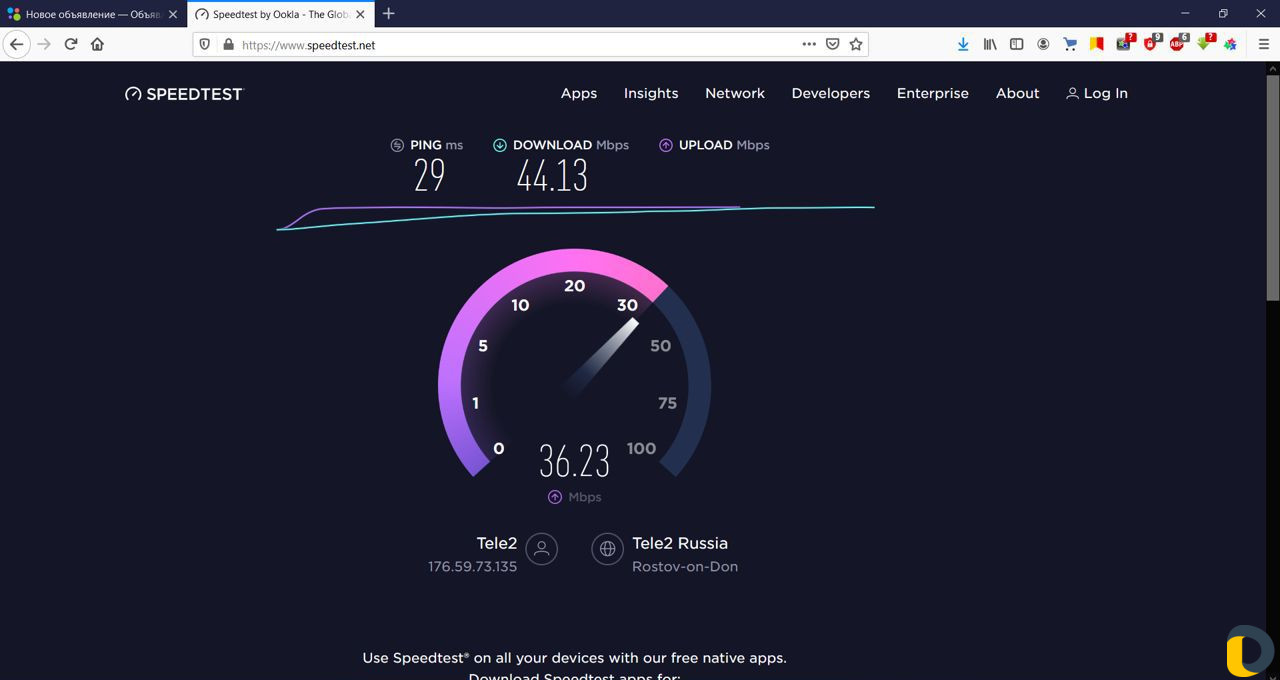This screenshot has width=1280, height=680.
Task: Open the colorful star extension icon
Action: pyautogui.click(x=1231, y=44)
